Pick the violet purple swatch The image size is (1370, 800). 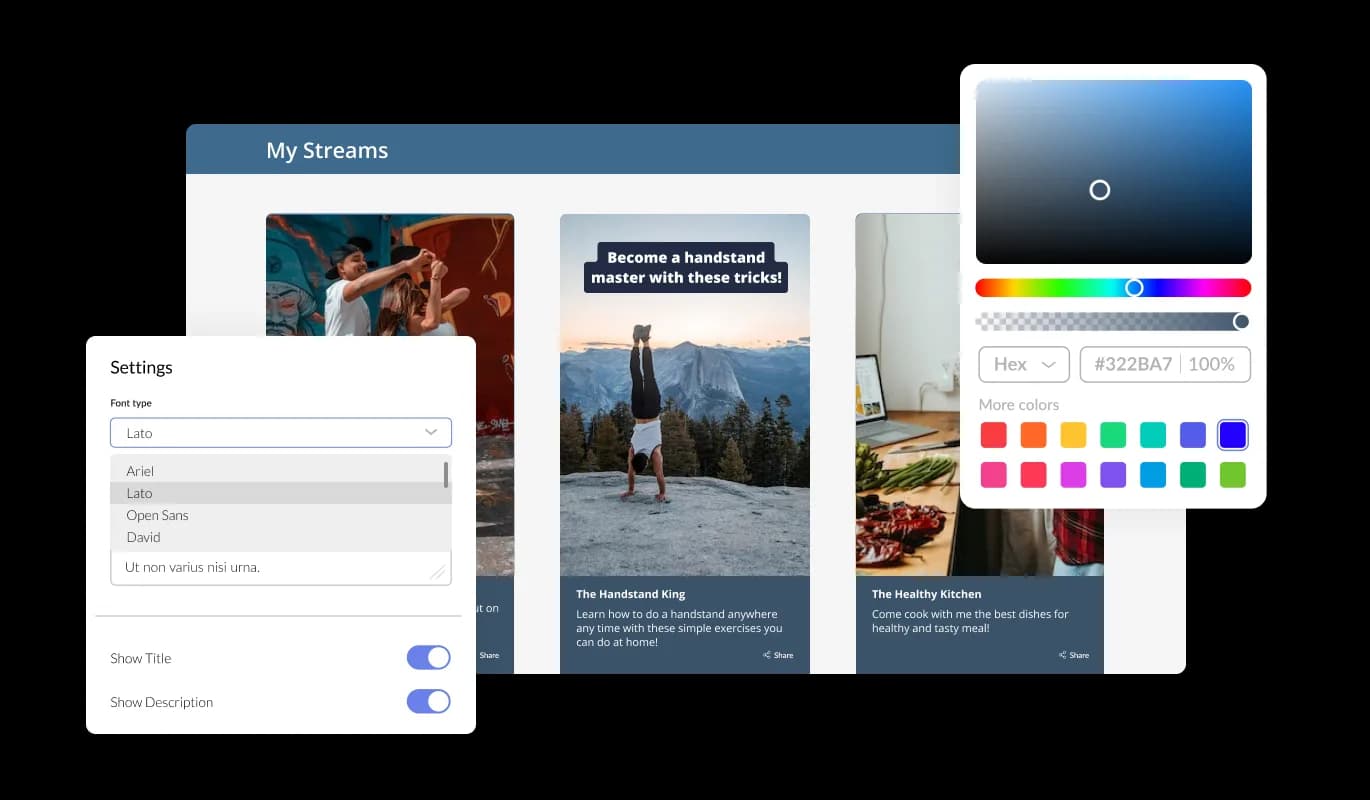(x=1113, y=475)
